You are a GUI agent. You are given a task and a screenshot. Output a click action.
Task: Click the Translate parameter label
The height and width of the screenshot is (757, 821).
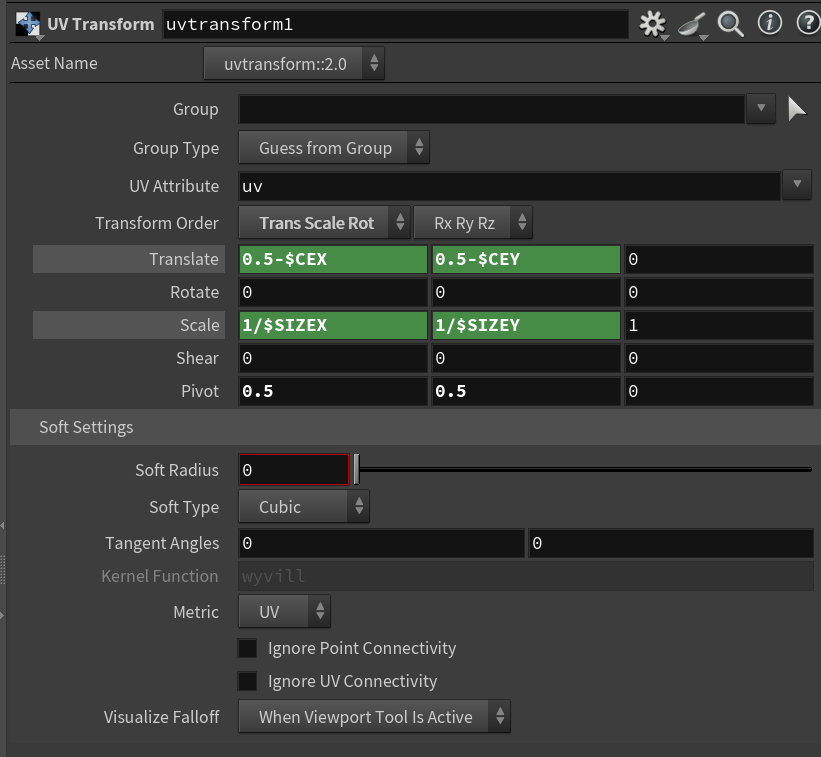pos(183,259)
